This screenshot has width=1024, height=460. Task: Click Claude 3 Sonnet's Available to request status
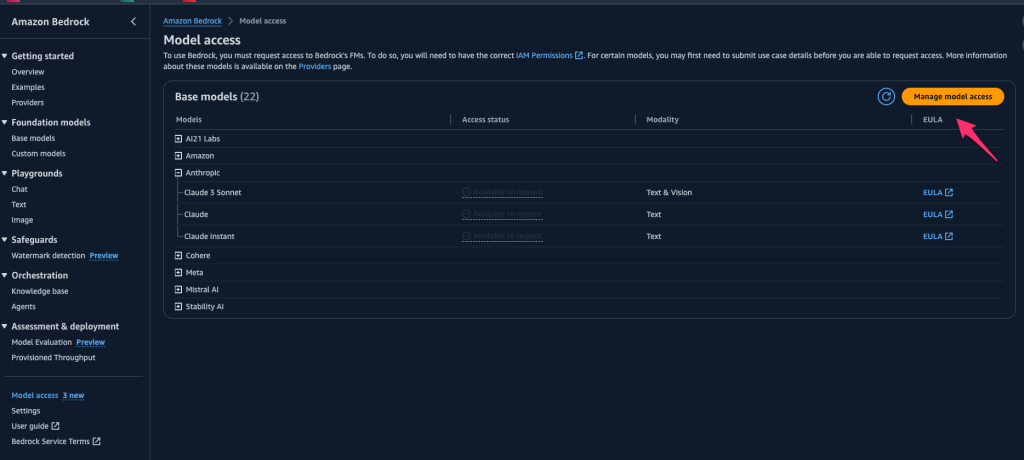tap(502, 193)
